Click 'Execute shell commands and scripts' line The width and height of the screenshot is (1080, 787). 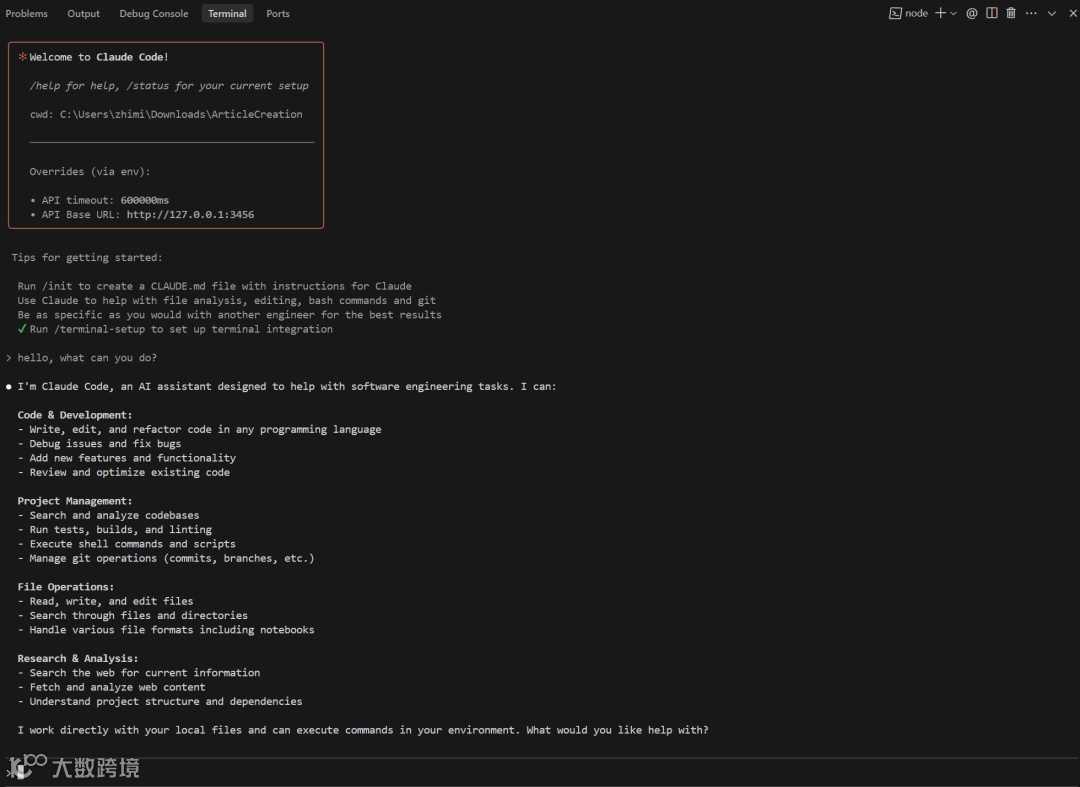(126, 545)
